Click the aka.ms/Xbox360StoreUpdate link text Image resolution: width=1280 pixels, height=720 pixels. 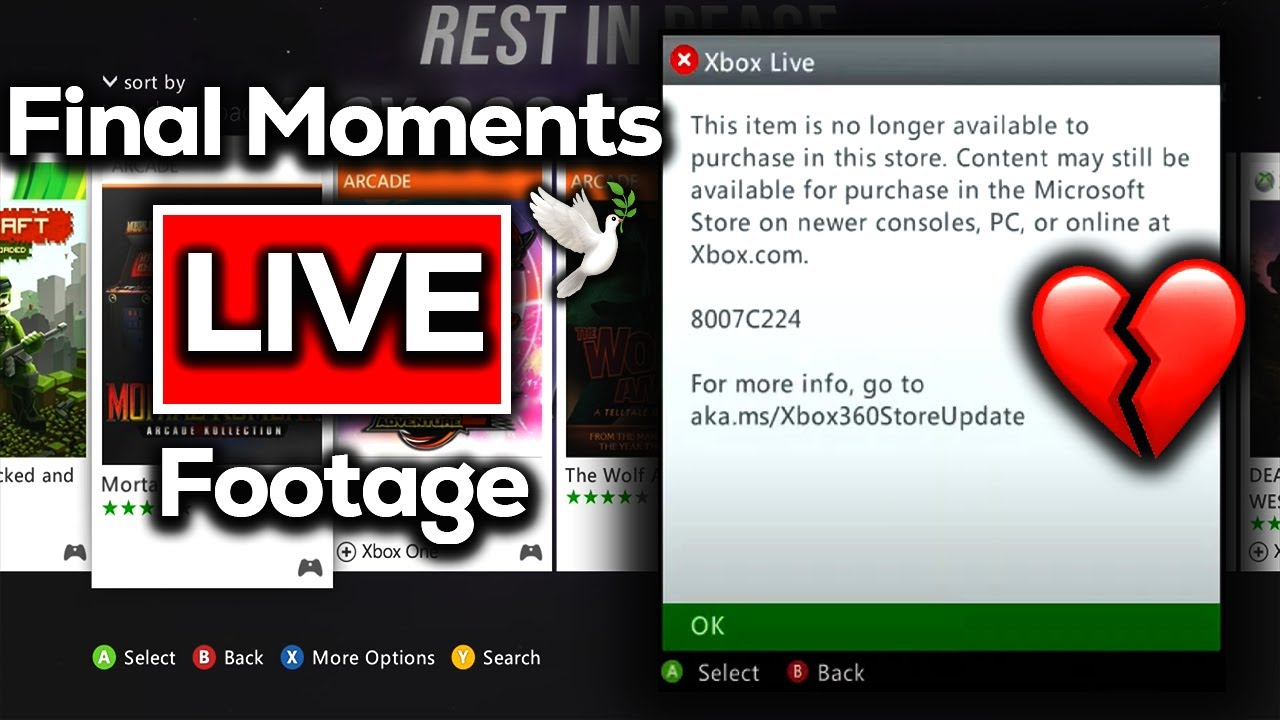[x=857, y=415]
